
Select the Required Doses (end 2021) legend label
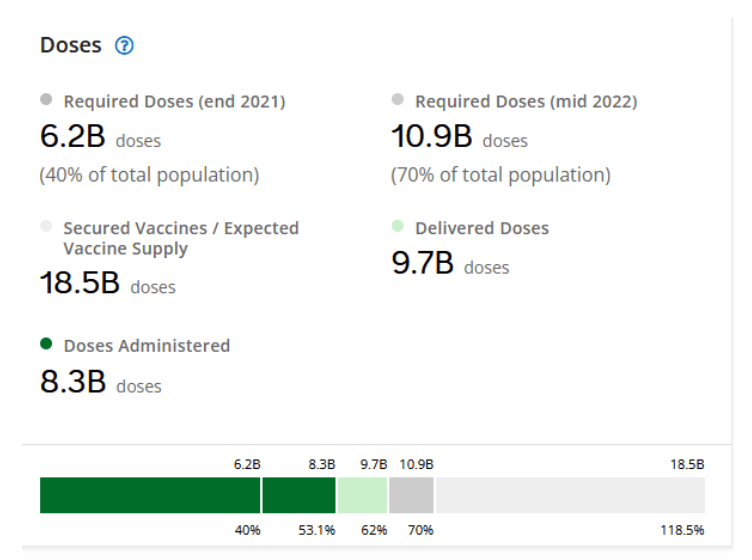coord(174,101)
